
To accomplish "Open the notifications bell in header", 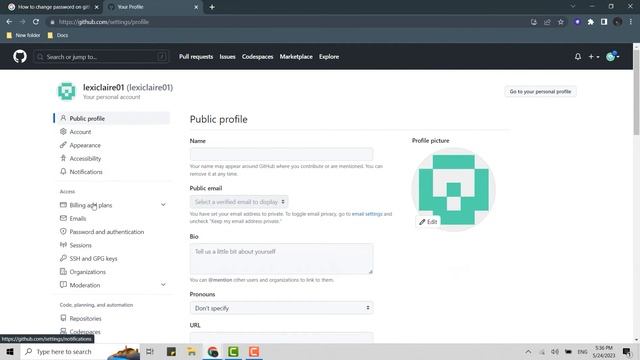I will pyautogui.click(x=578, y=57).
